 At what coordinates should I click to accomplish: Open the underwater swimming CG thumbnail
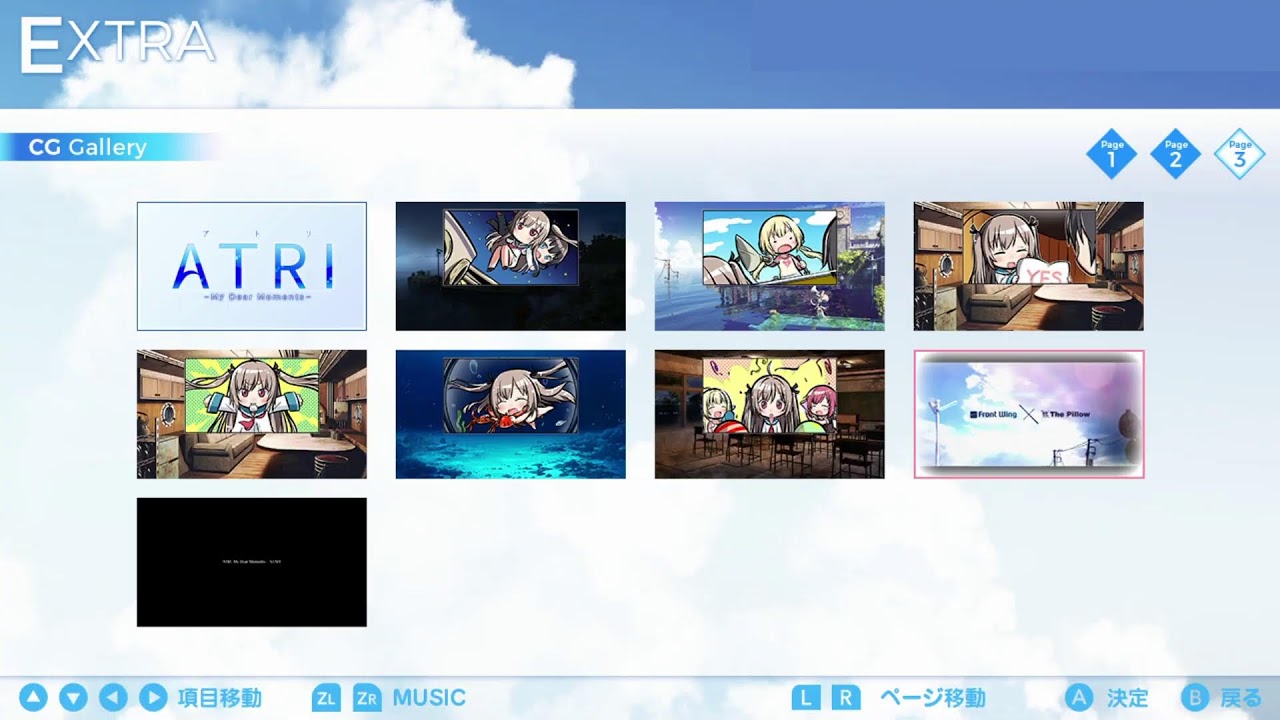coord(510,413)
